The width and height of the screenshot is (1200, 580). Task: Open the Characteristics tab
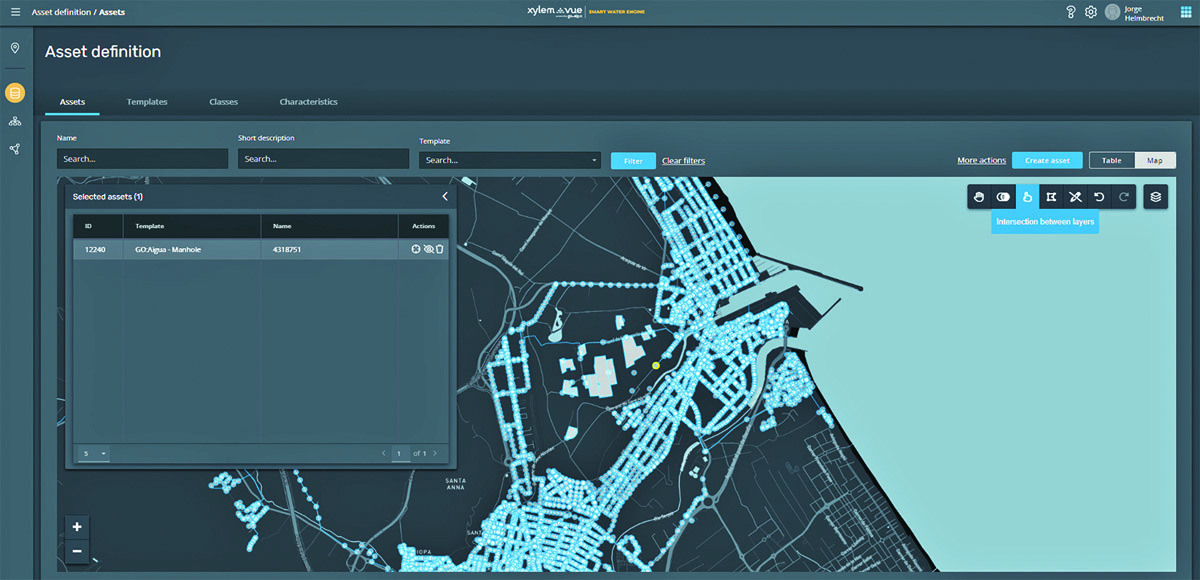[x=308, y=102]
